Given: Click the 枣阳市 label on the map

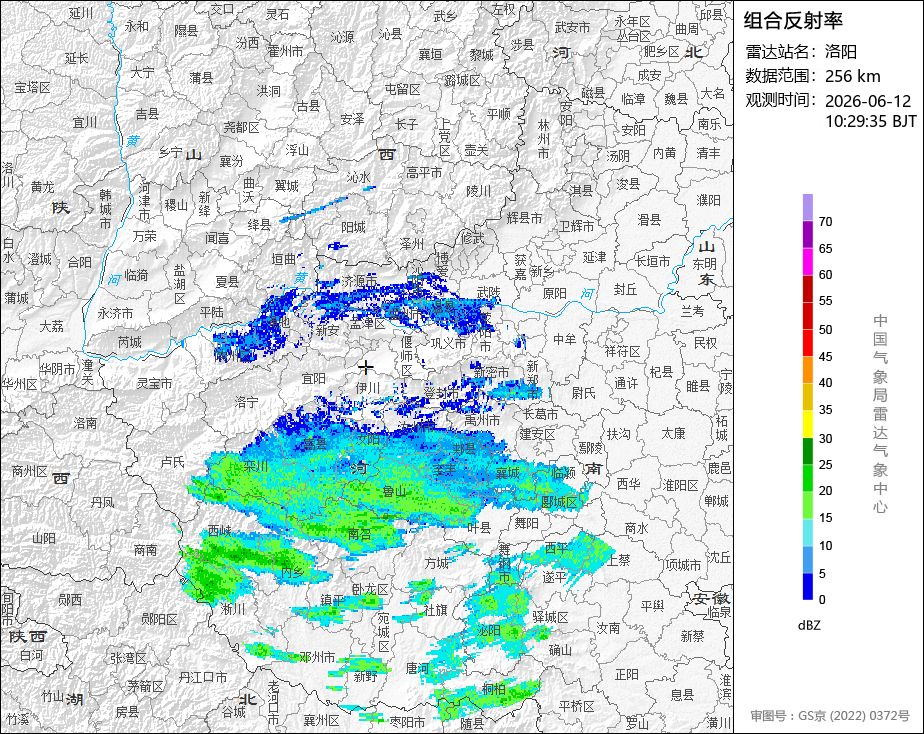Looking at the screenshot, I should [x=407, y=722].
